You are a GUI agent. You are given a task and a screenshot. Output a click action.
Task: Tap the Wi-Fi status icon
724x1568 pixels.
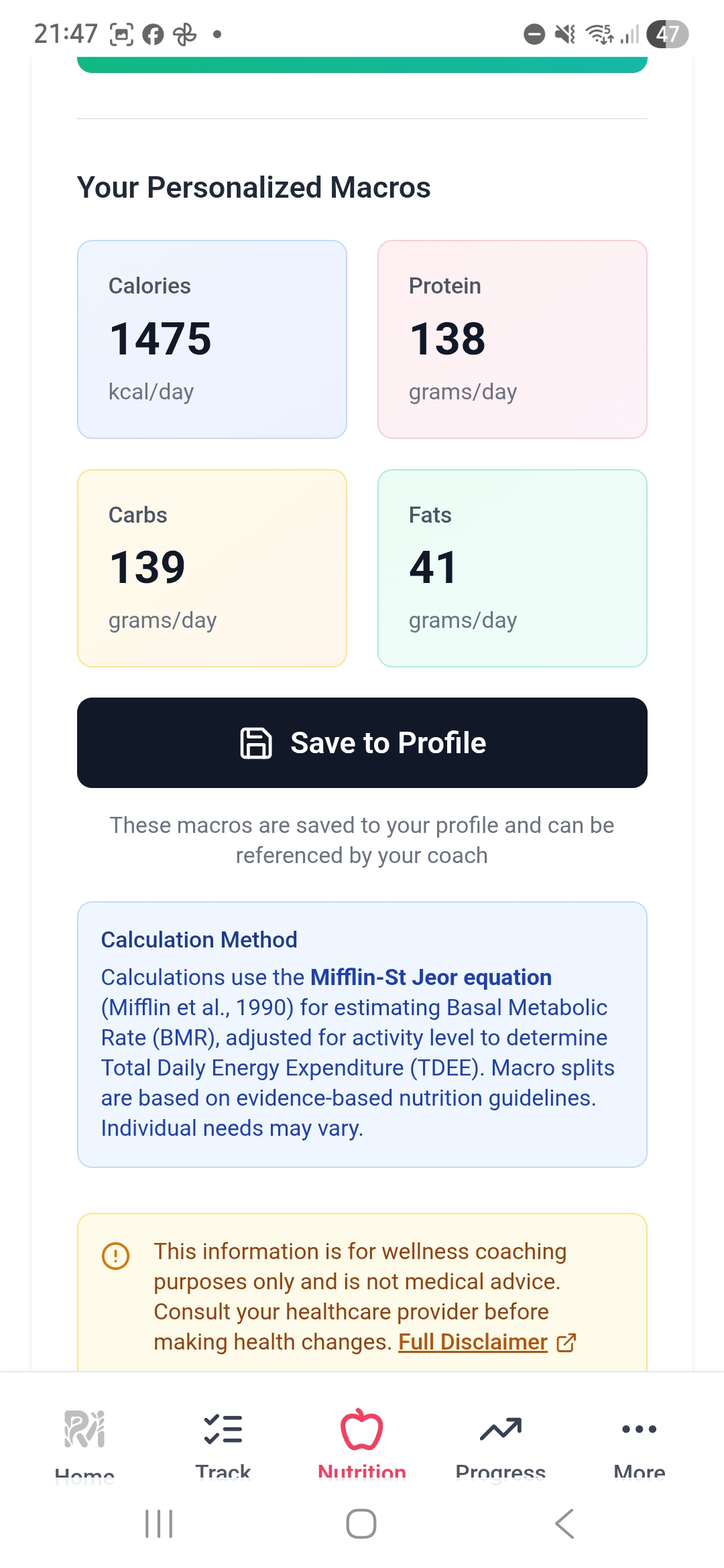pyautogui.click(x=599, y=34)
